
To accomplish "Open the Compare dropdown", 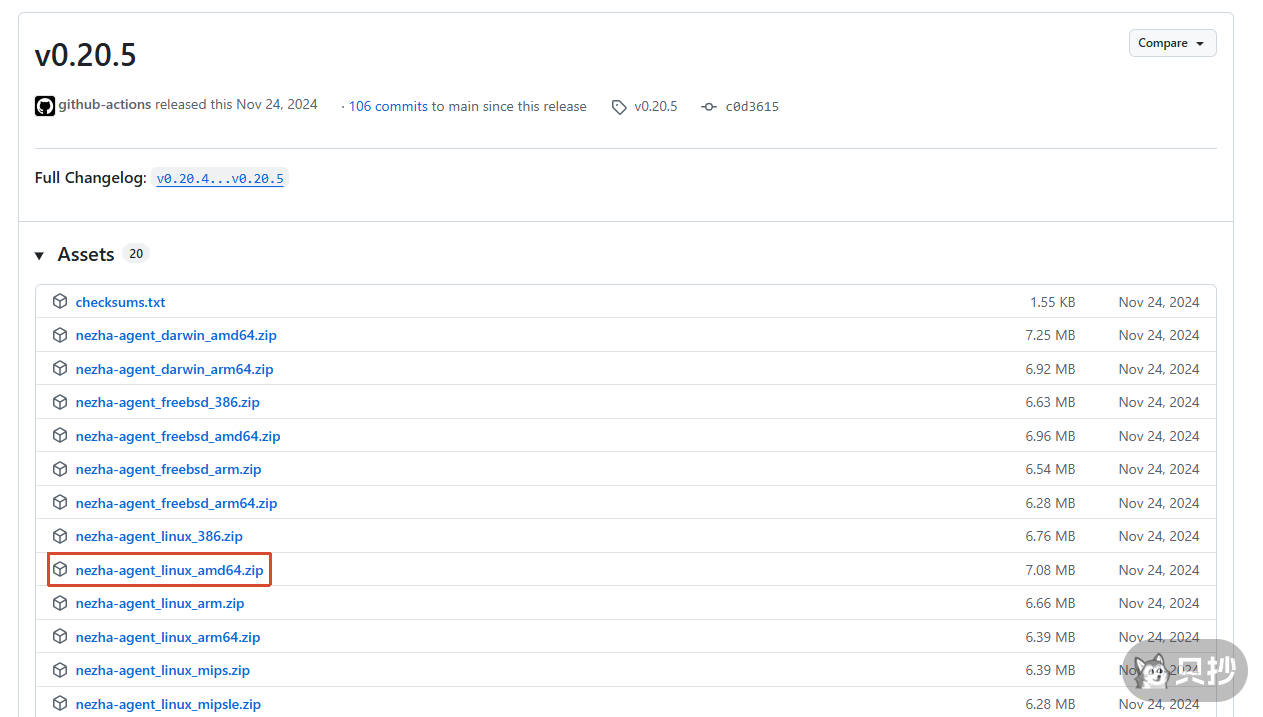I will tap(1173, 43).
